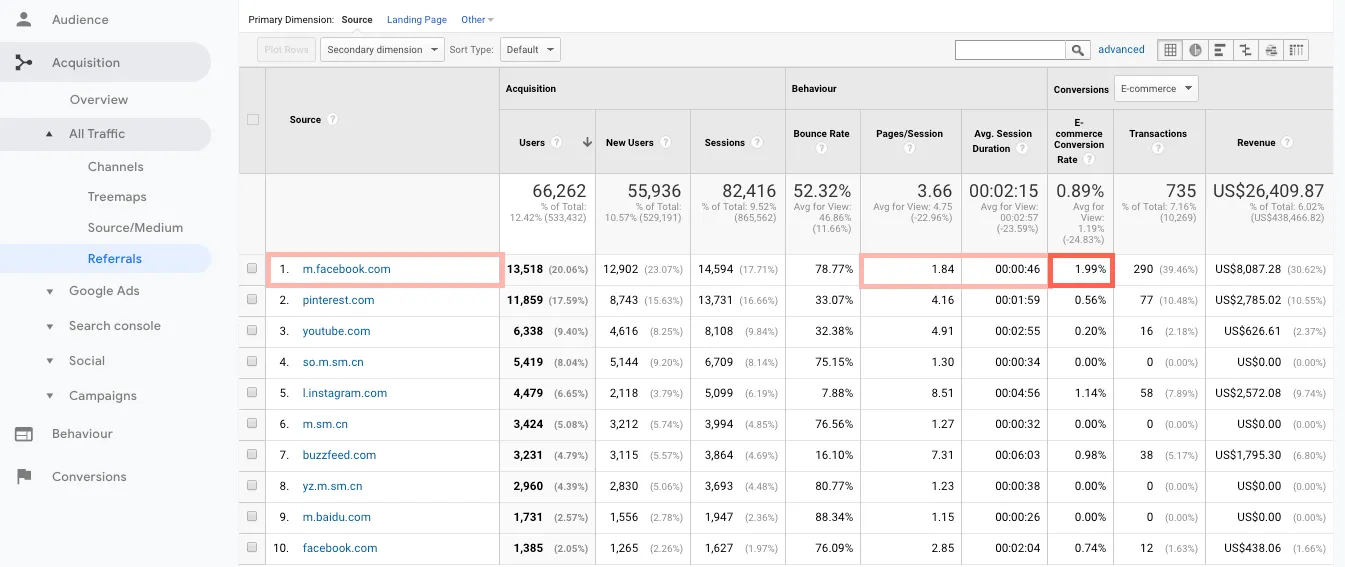Switch to Term cloud view icon
This screenshot has height=567, width=1345.
pyautogui.click(x=1270, y=50)
